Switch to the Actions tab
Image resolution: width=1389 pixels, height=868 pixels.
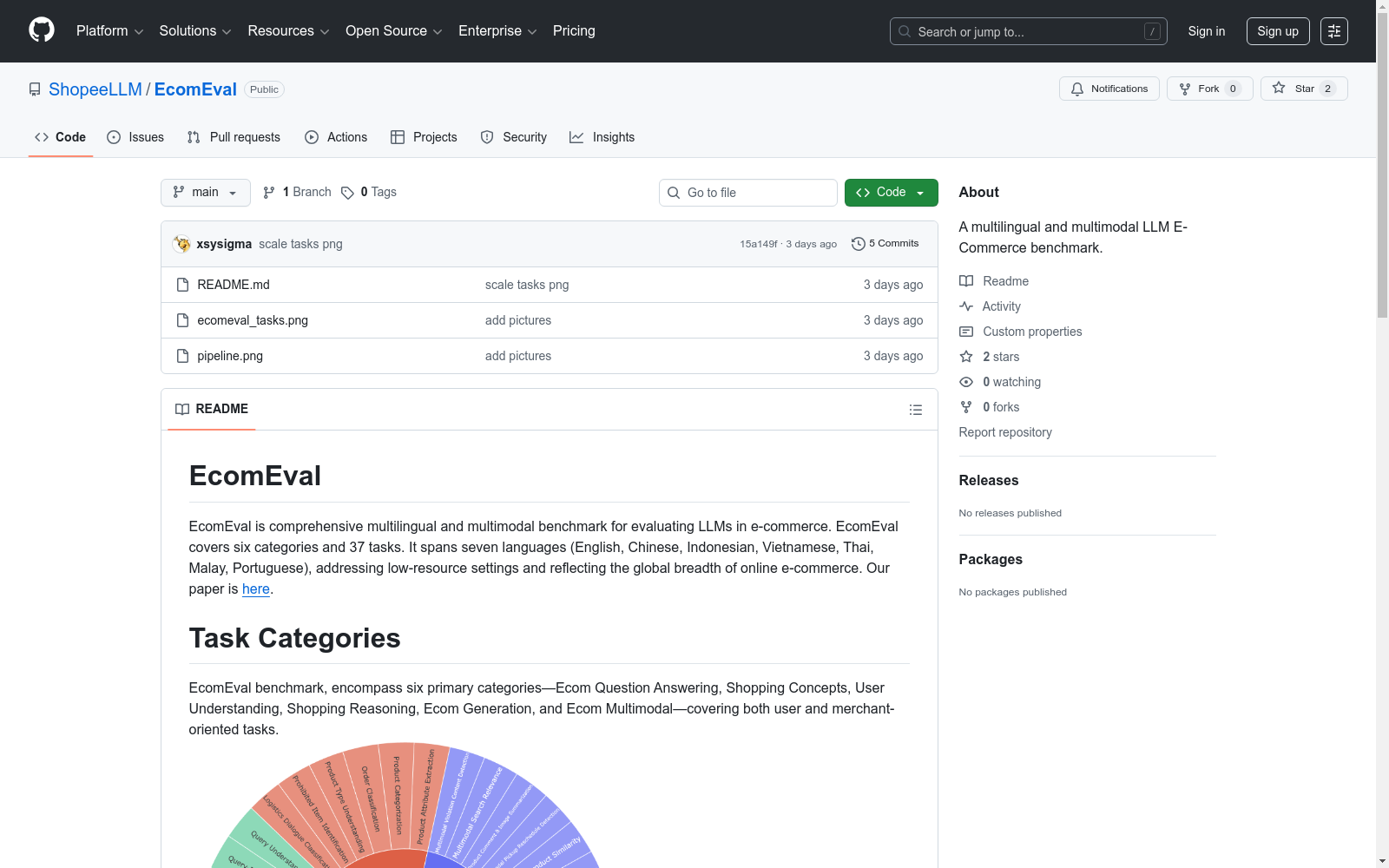tap(336, 137)
